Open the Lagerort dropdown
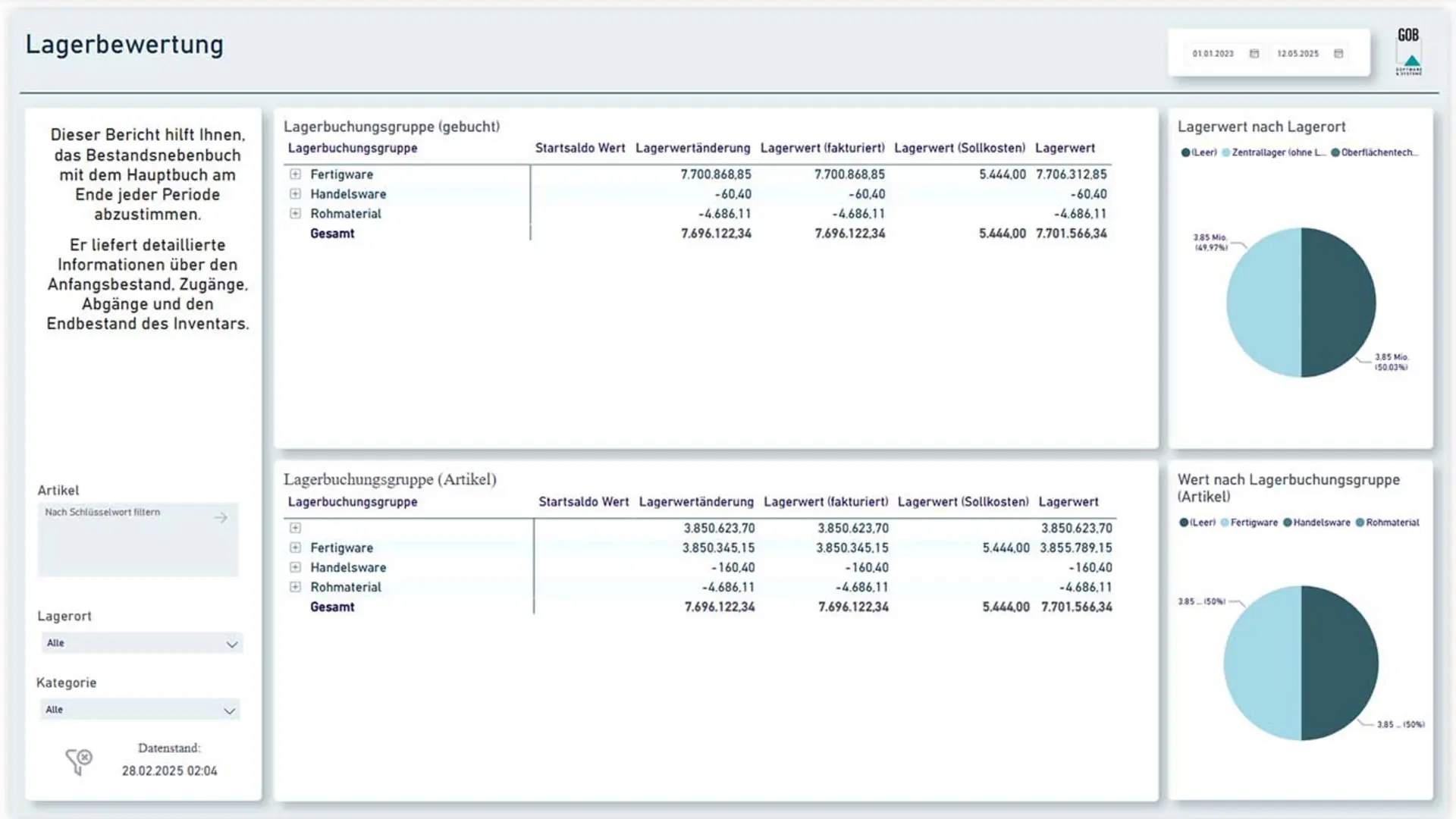The width and height of the screenshot is (1456, 819). pos(142,643)
